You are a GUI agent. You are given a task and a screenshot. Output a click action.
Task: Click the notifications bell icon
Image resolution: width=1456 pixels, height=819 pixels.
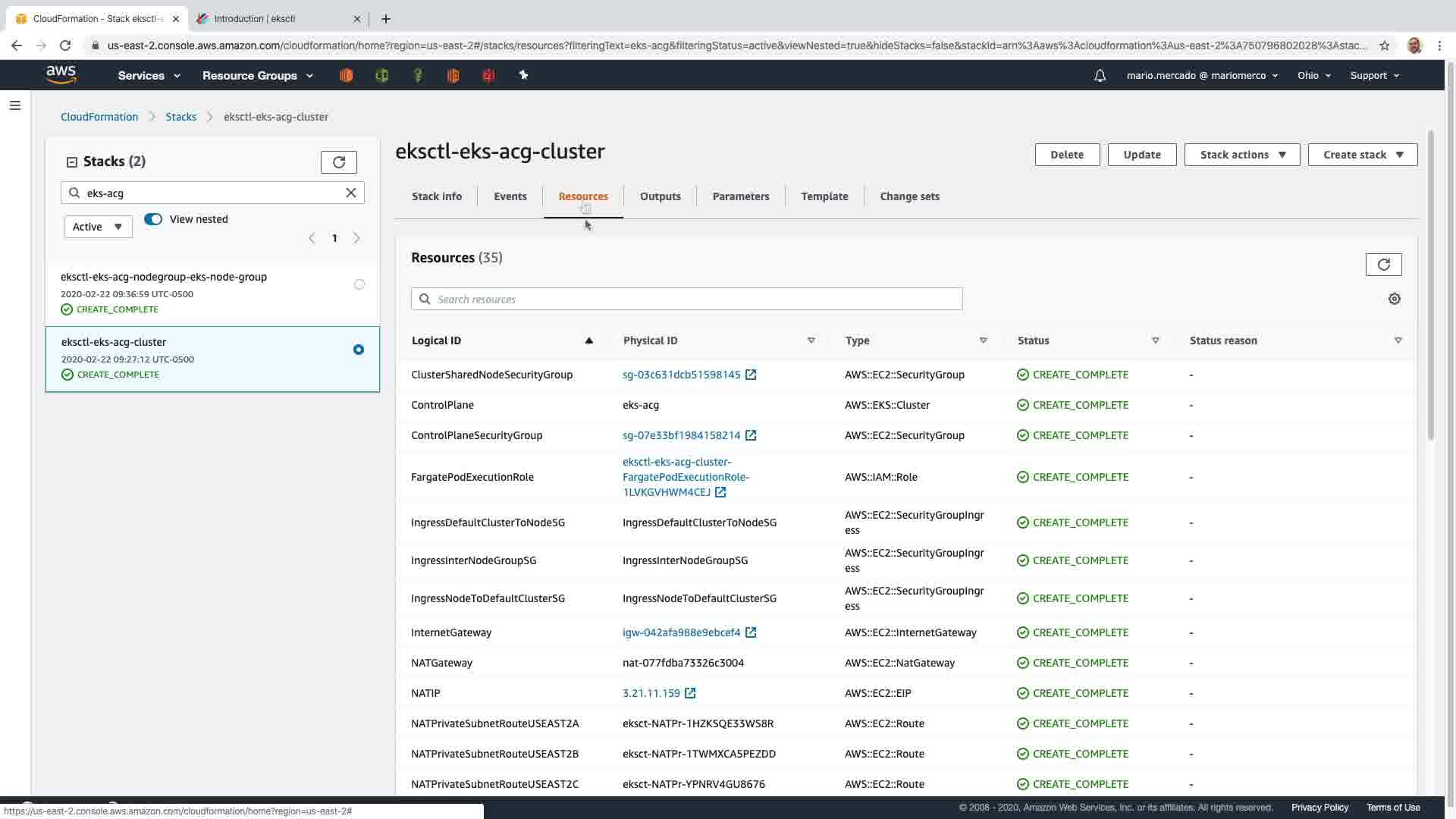(1100, 76)
